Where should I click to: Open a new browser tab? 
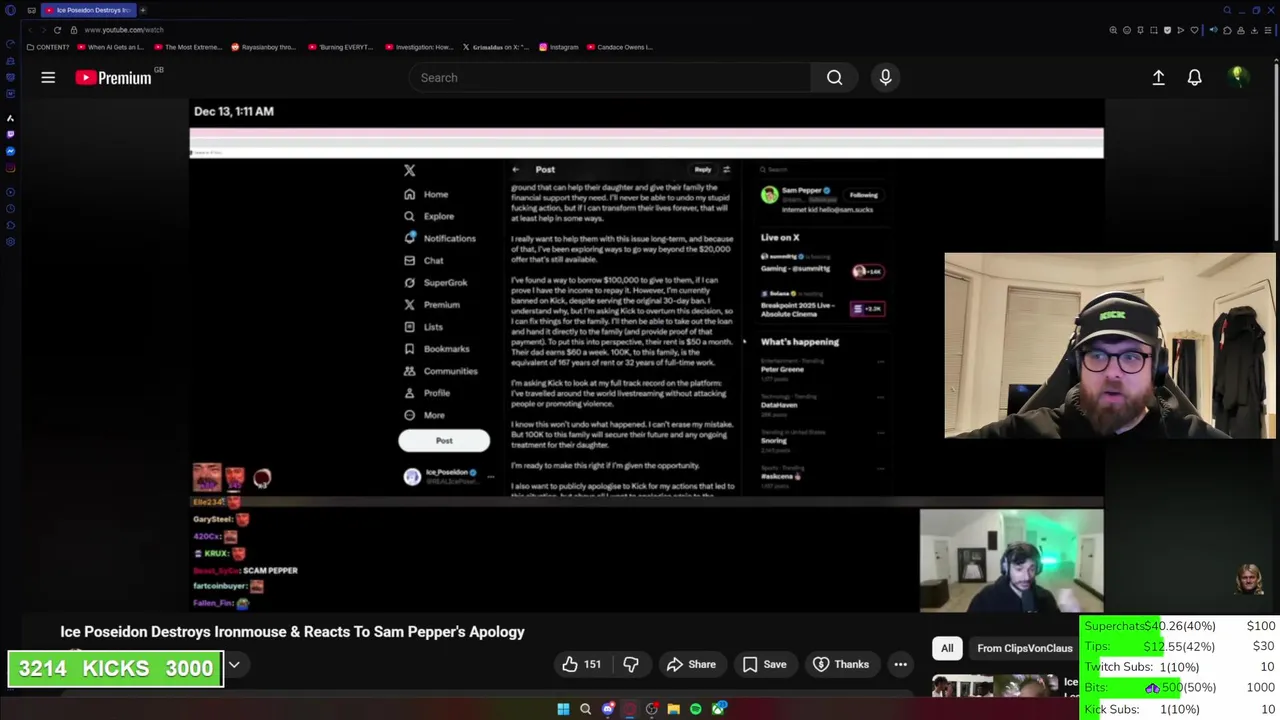[143, 10]
